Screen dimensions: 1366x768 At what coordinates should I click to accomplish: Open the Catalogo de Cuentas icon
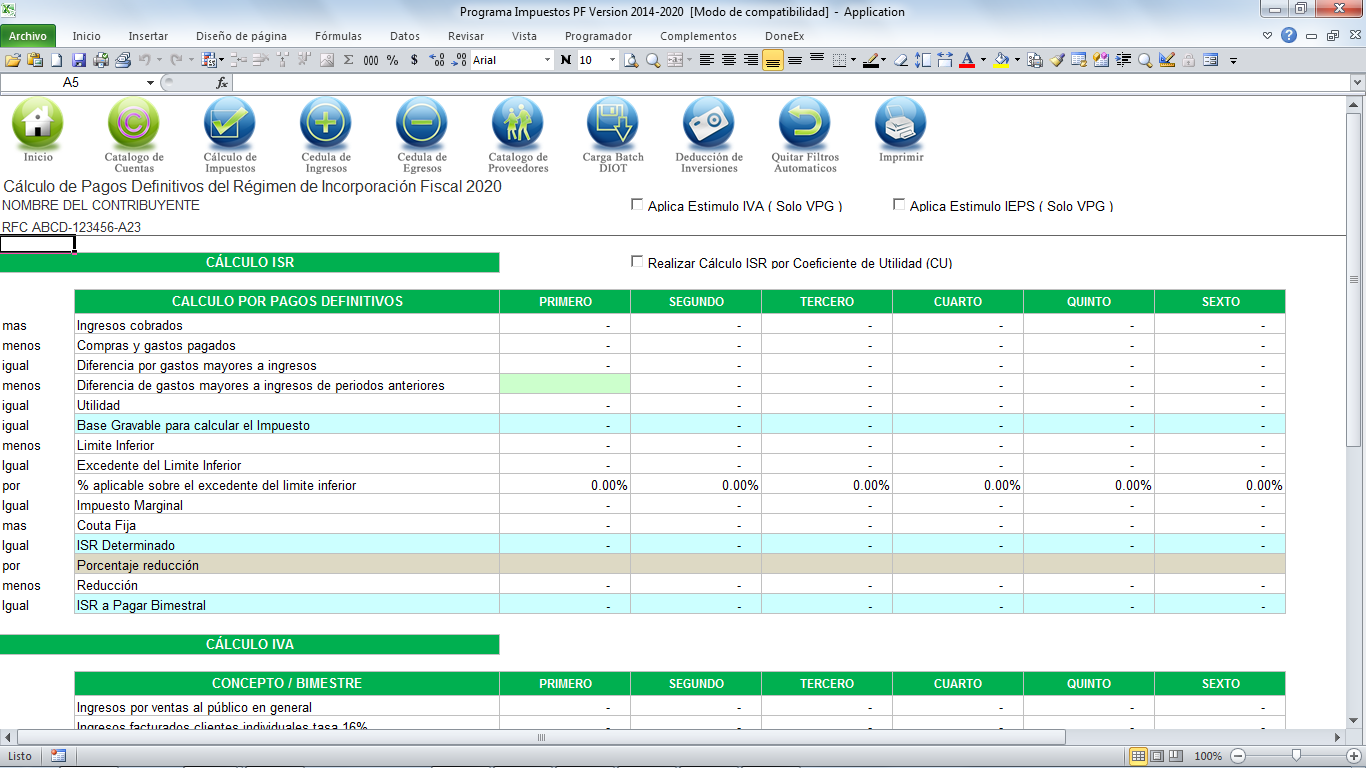click(133, 124)
